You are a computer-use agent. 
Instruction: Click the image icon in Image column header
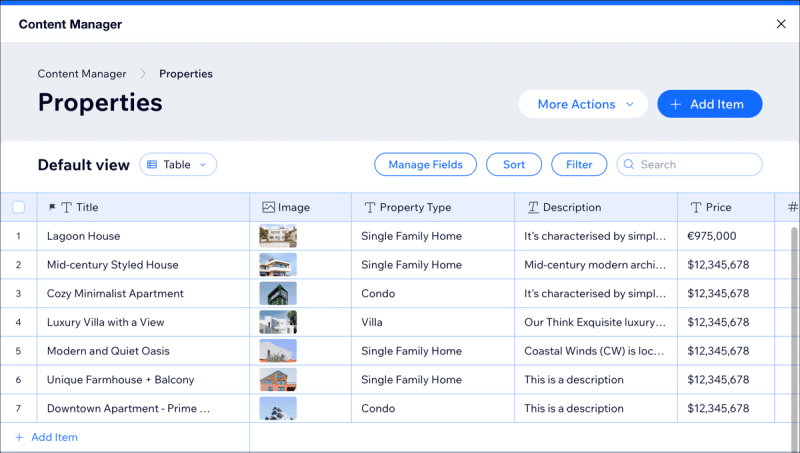point(268,207)
